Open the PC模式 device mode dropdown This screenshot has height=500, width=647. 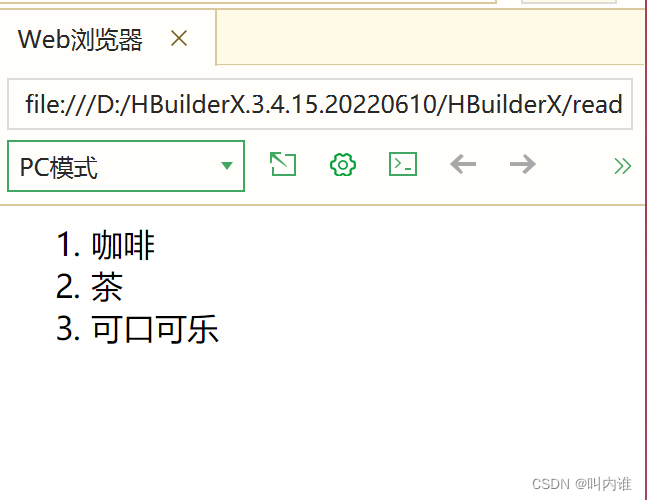126,166
